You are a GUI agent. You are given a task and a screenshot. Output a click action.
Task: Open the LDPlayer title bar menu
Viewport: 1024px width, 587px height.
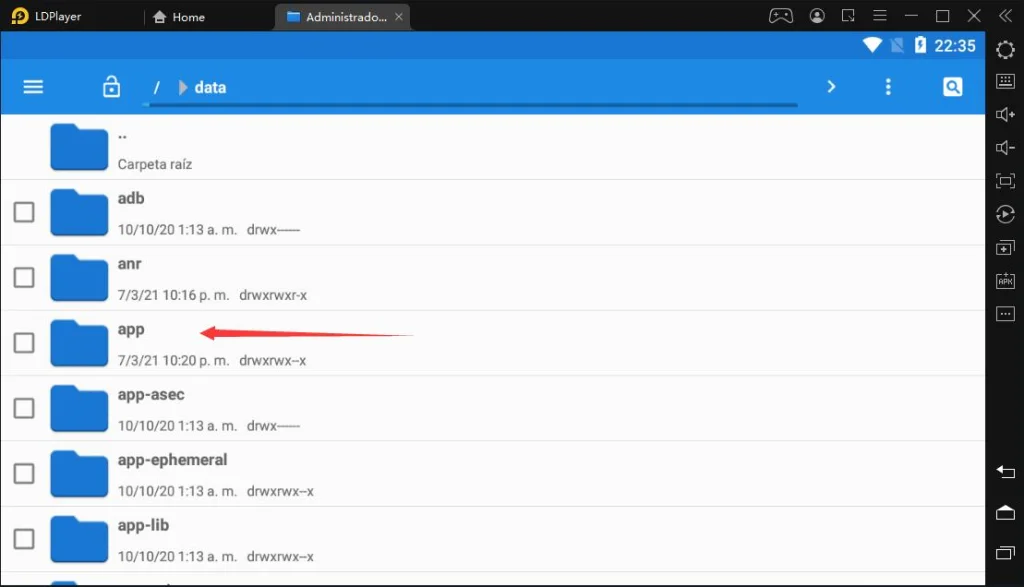click(x=880, y=16)
